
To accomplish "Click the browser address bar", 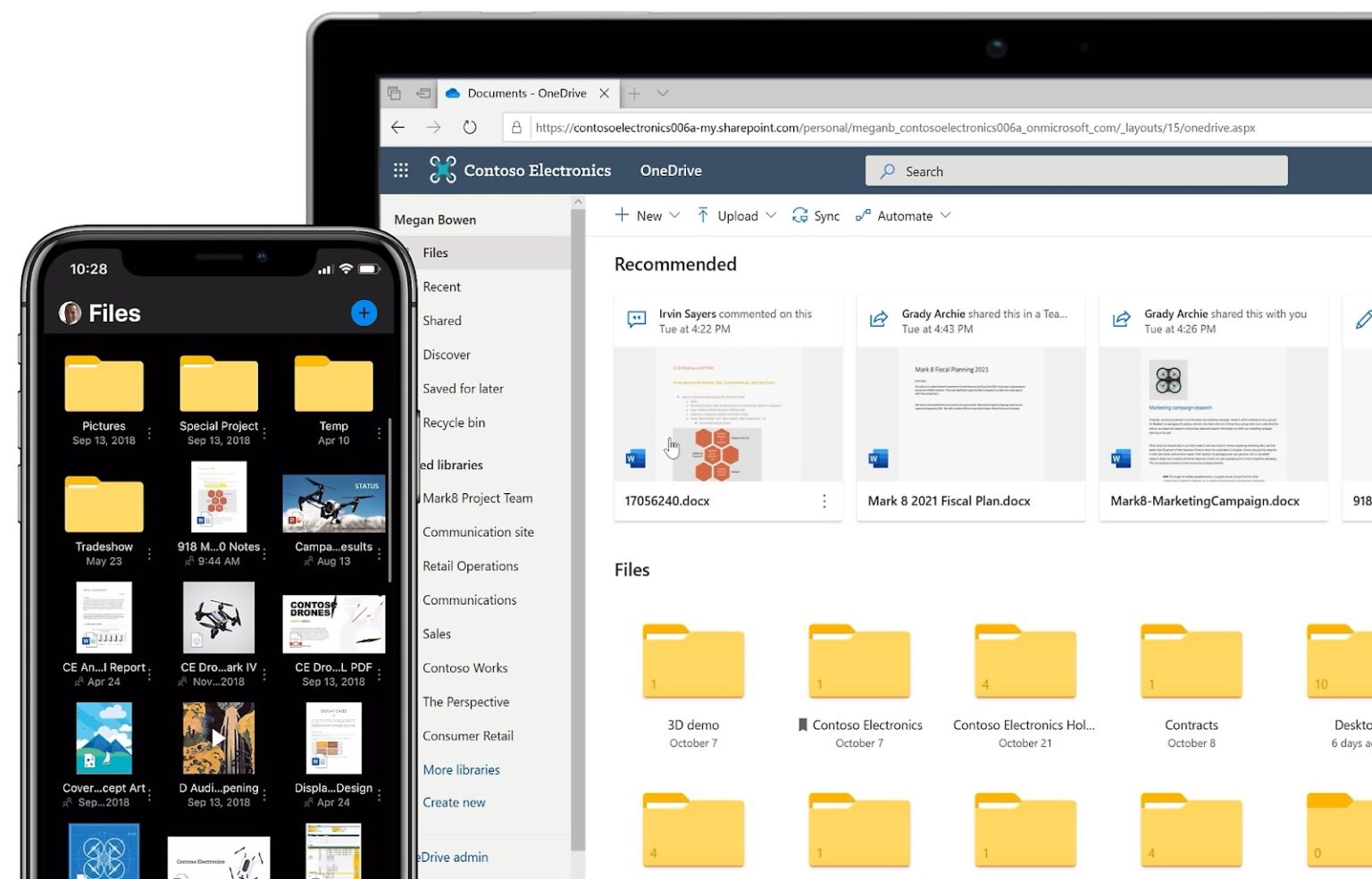I will click(x=893, y=127).
